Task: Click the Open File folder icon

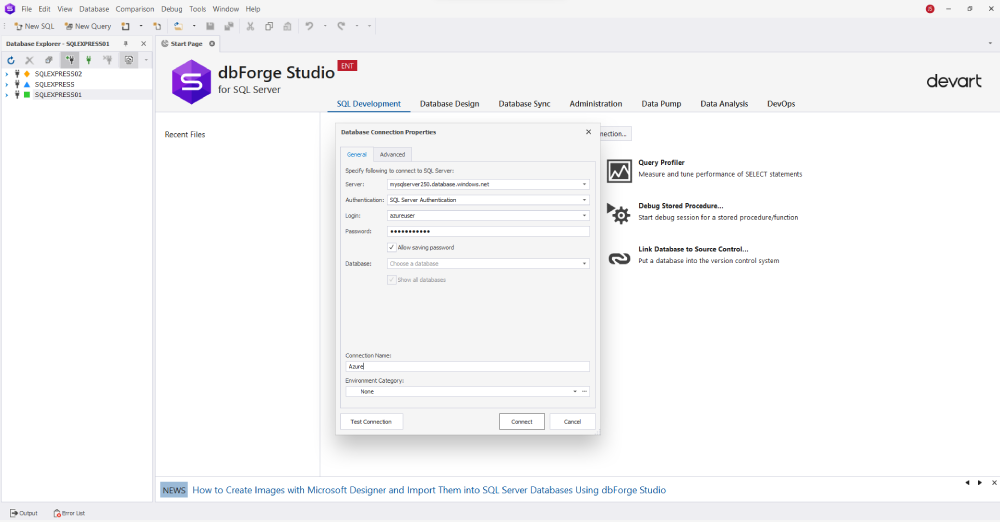Action: (179, 26)
